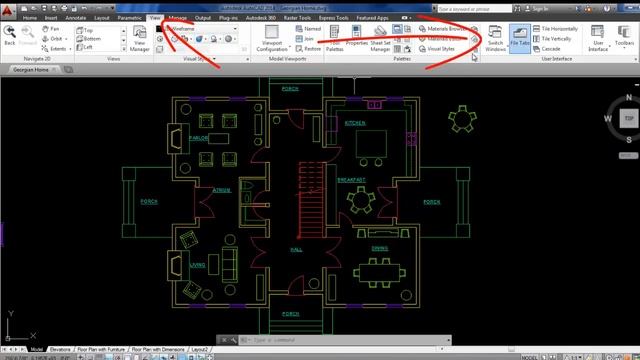This screenshot has height=360, width=640.
Task: Click the PARLOR room label
Action: click(x=198, y=138)
